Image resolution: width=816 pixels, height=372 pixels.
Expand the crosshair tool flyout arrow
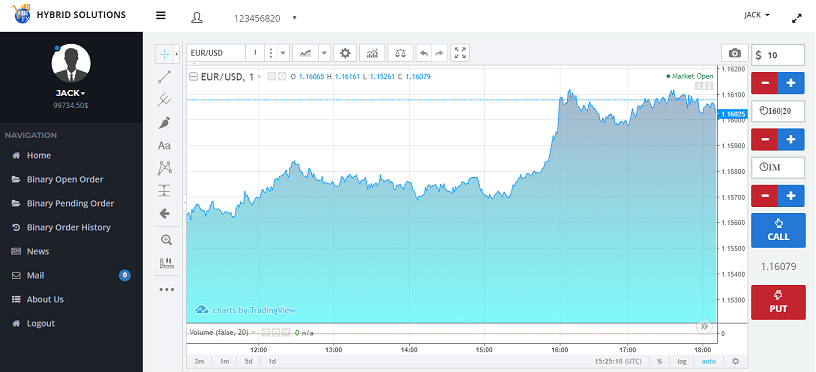(177, 54)
